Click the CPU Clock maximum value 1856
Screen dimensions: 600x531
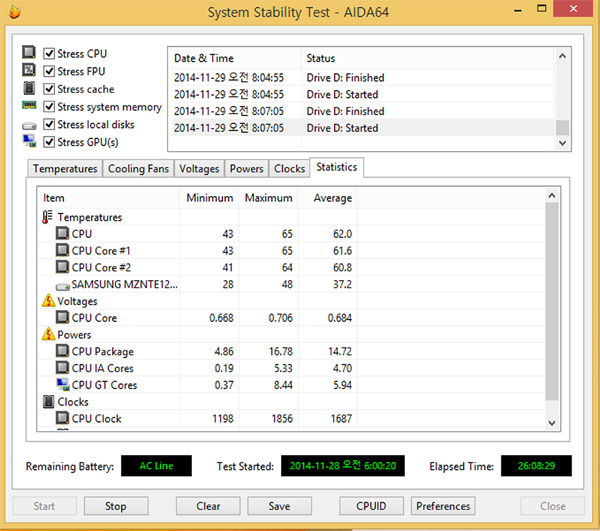[x=282, y=419]
